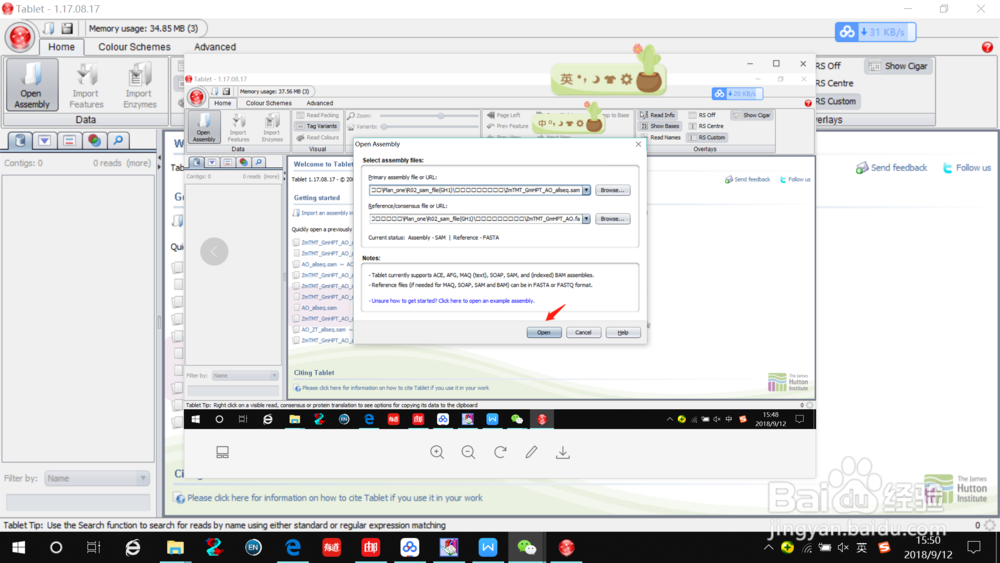Expand hidden tray icons chevron on outer taskbar
Image resolution: width=1000 pixels, height=563 pixels.
click(768, 547)
